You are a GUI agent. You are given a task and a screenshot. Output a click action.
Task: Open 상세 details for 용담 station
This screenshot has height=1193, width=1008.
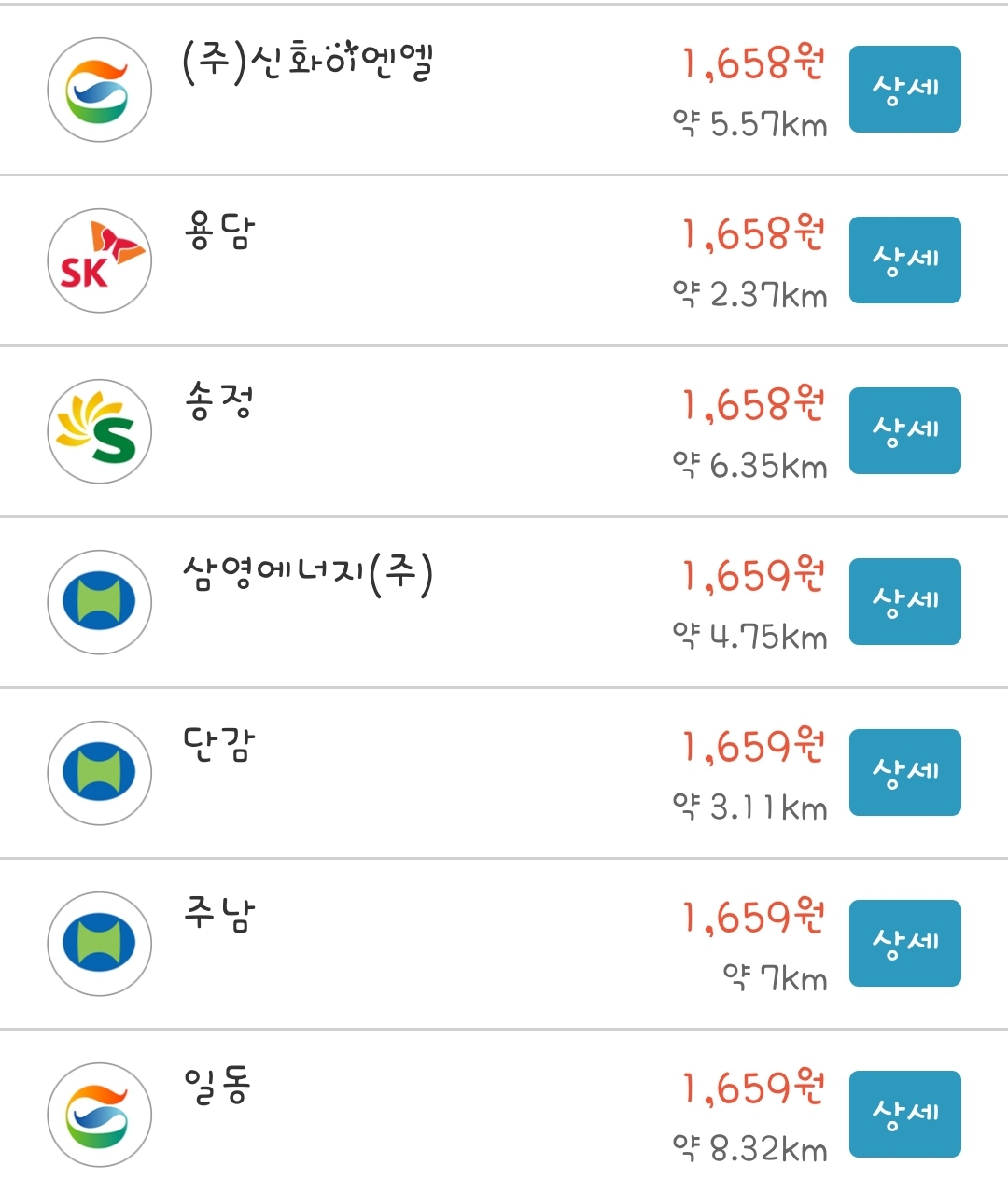coord(905,260)
